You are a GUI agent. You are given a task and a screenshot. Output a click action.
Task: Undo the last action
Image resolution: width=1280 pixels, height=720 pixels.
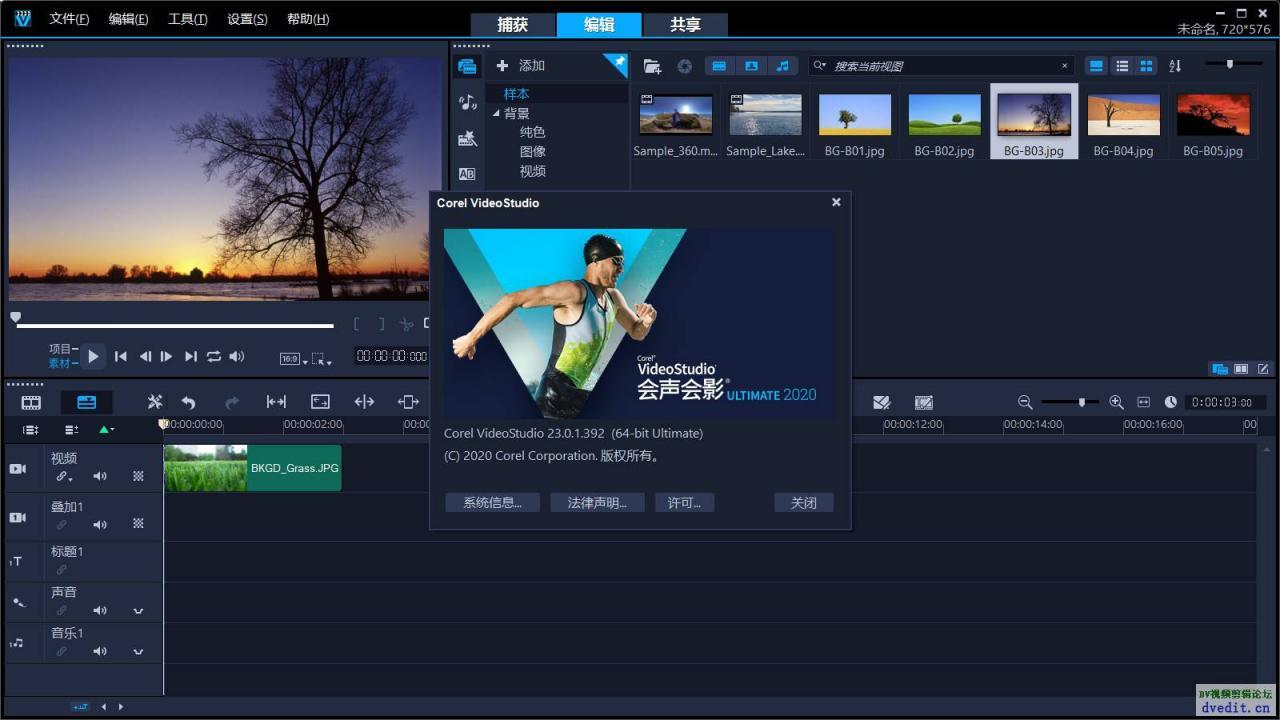pos(188,402)
